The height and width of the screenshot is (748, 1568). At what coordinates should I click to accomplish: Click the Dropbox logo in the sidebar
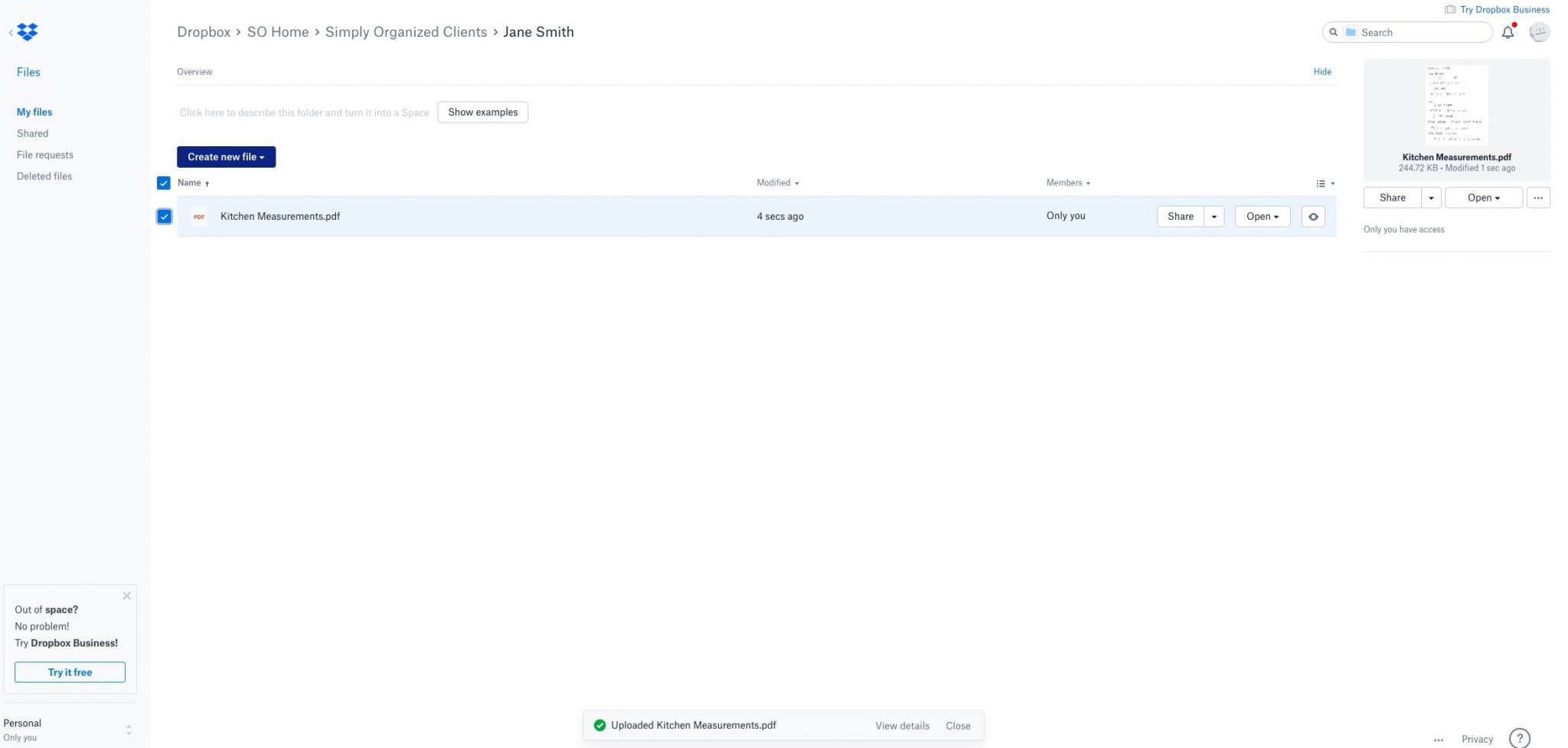pos(28,31)
